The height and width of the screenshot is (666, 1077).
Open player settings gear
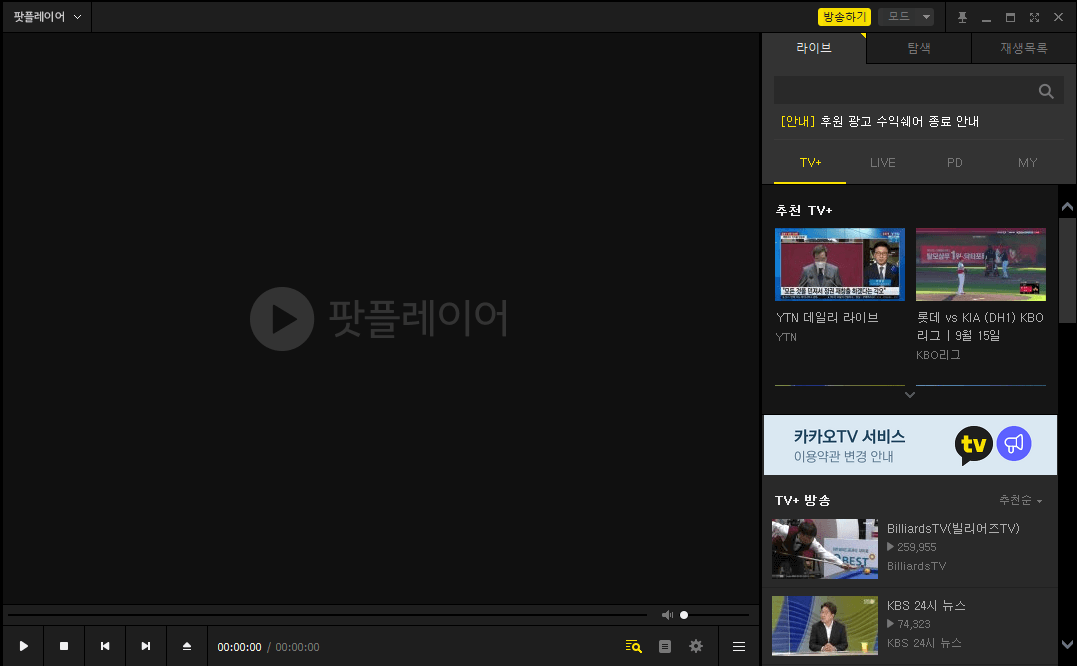point(696,646)
